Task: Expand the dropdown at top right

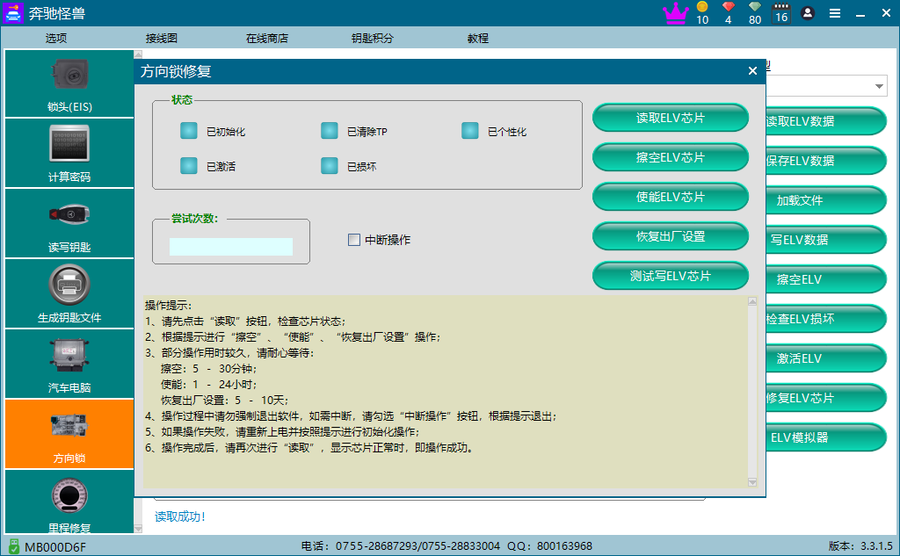Action: coord(879,87)
